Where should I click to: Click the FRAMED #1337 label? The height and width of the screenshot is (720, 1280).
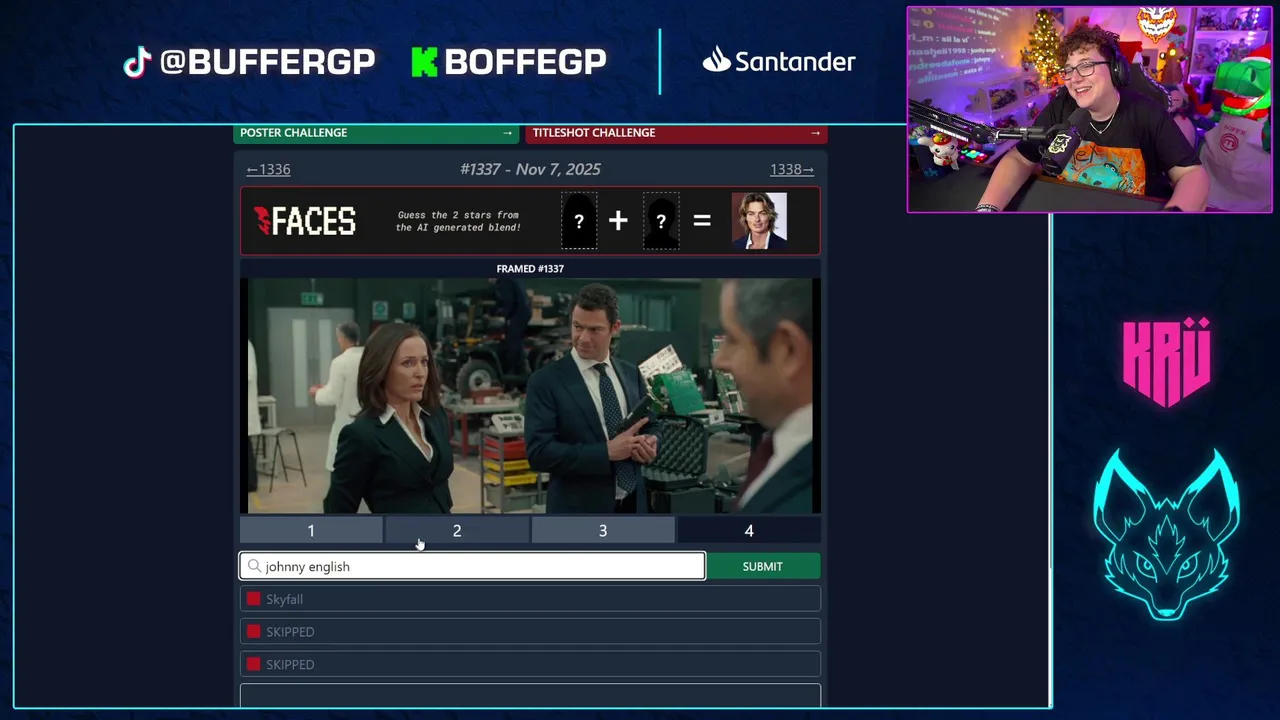click(530, 268)
